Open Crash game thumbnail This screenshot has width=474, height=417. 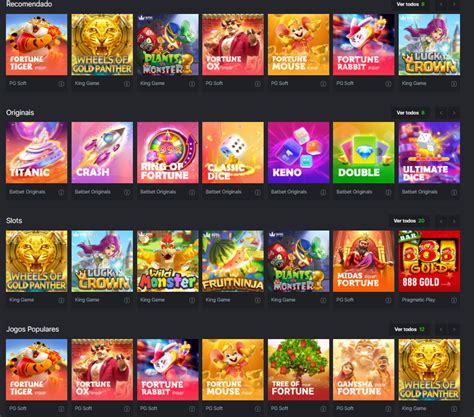pos(102,153)
